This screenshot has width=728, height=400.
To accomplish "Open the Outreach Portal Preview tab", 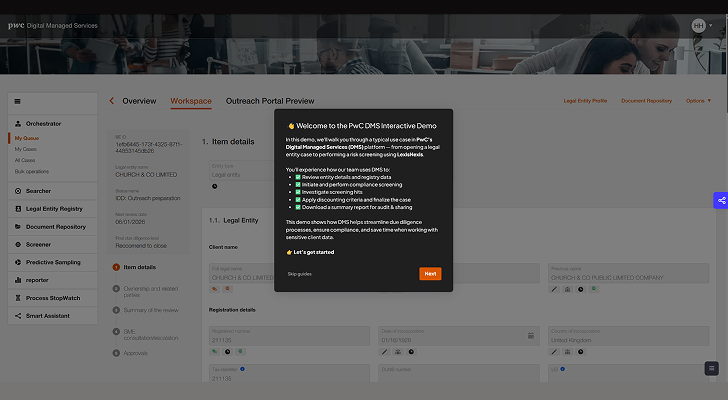I will click(x=270, y=101).
